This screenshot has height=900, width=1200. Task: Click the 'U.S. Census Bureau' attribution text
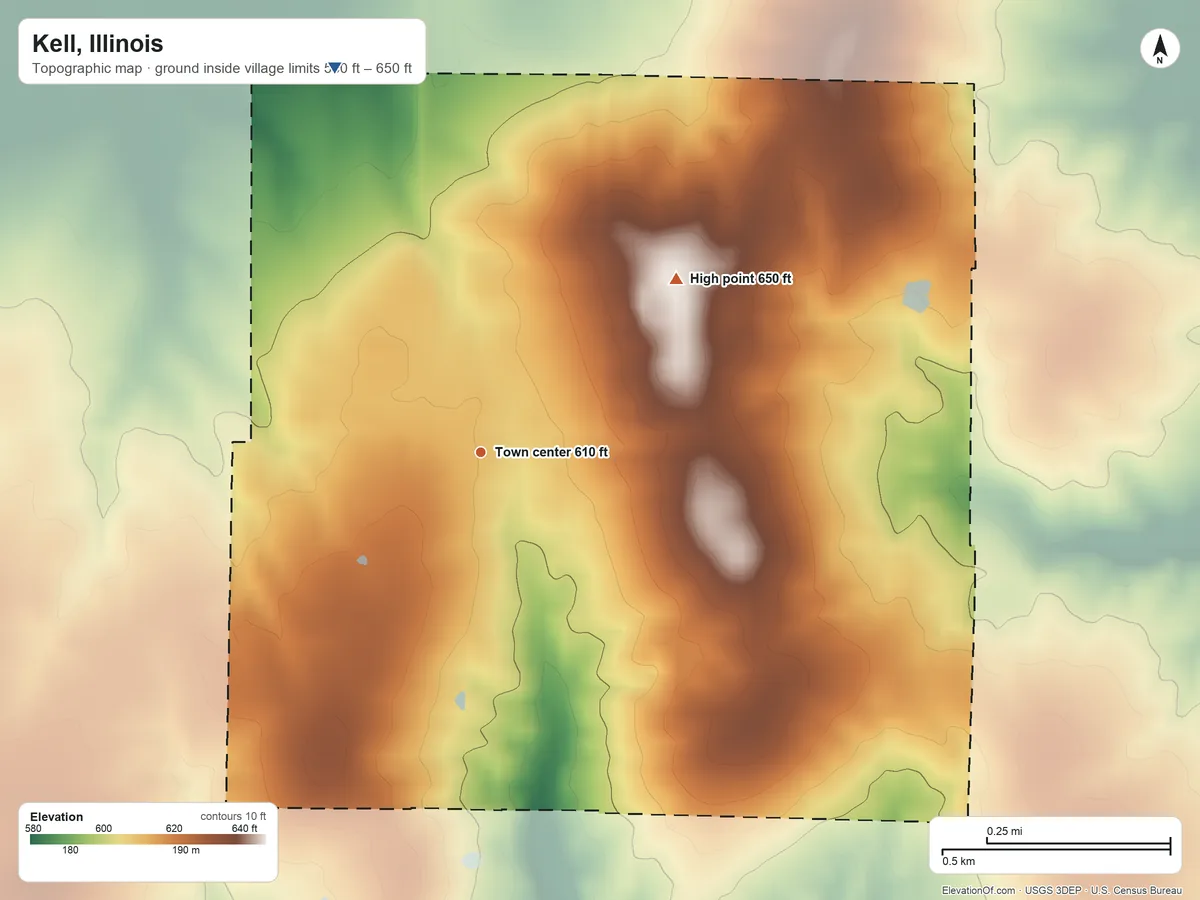point(1137,890)
